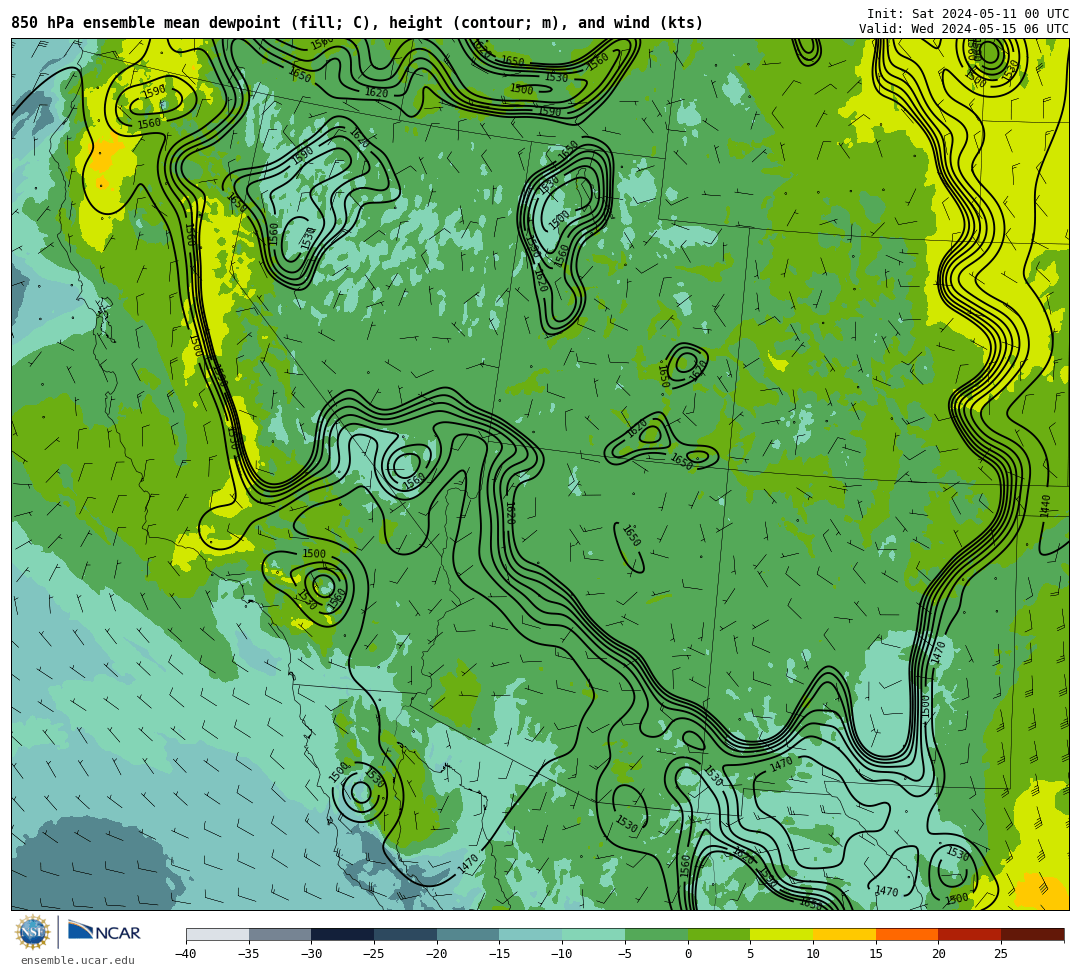This screenshot has width=1080, height=973.
Task: Pick the dark brown above-25 colorbar segment
Action: [1032, 934]
